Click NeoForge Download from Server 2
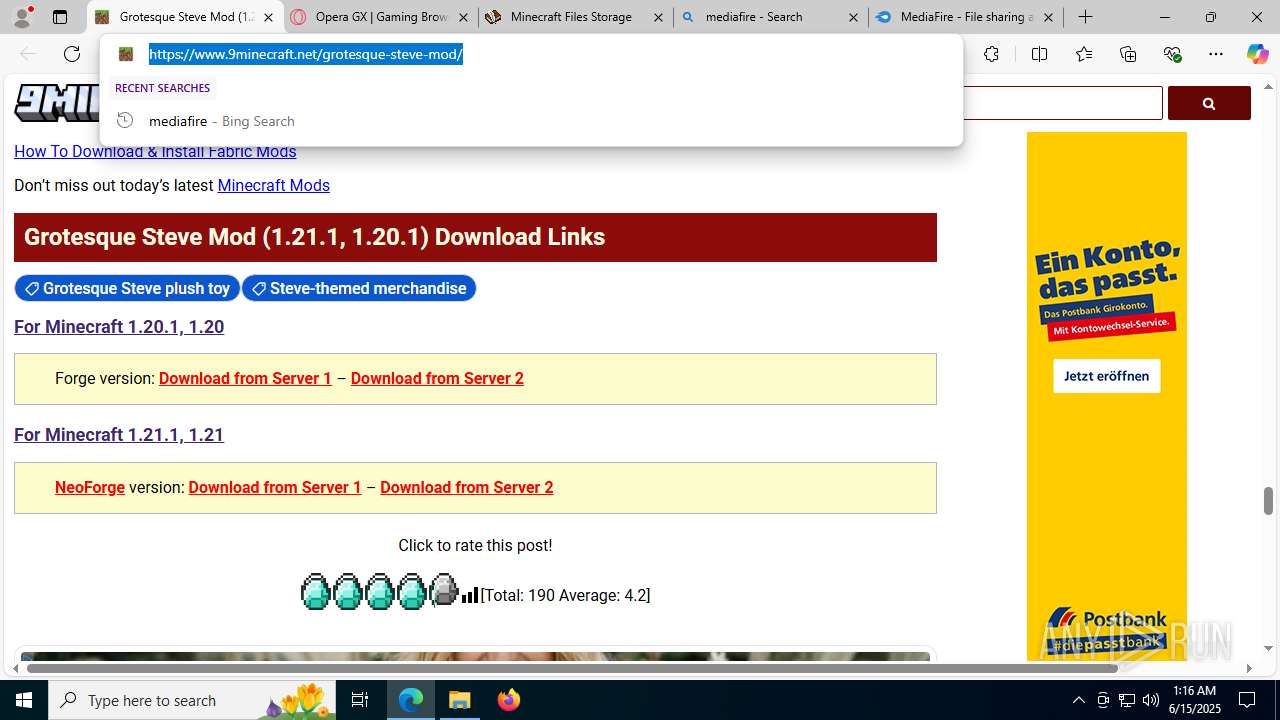The height and width of the screenshot is (720, 1280). (467, 487)
